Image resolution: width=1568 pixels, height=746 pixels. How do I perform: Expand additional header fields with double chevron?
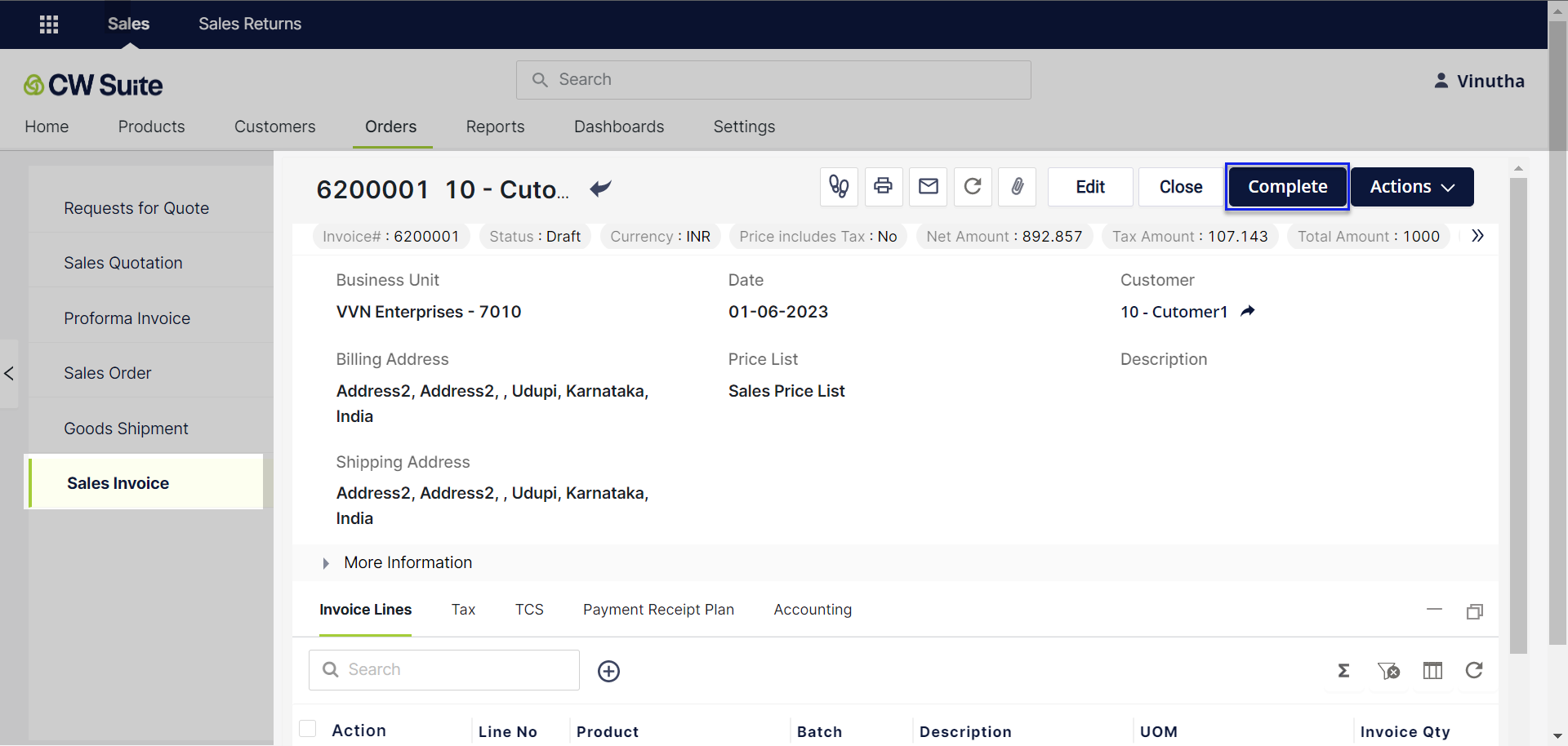click(x=1477, y=237)
